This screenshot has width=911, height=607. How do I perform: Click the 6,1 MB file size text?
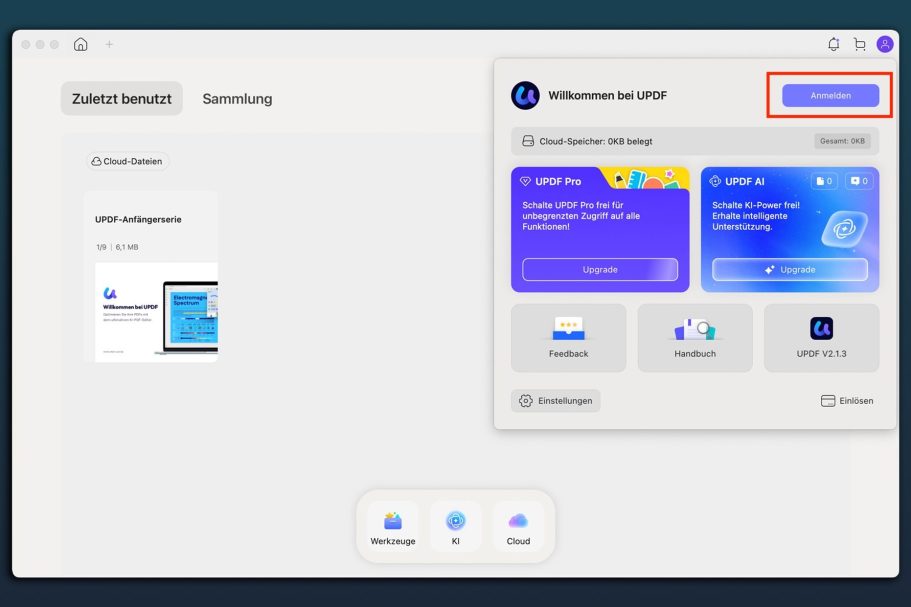pyautogui.click(x=127, y=247)
